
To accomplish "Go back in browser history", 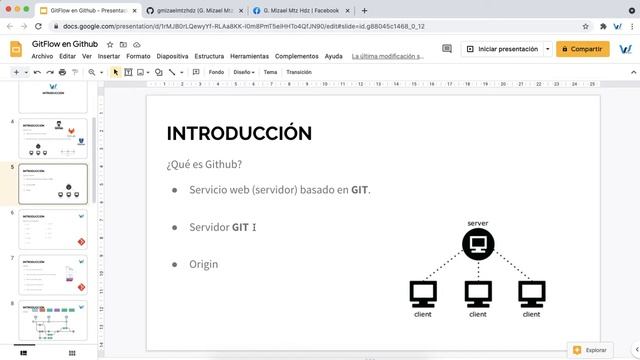I will 10,27.
